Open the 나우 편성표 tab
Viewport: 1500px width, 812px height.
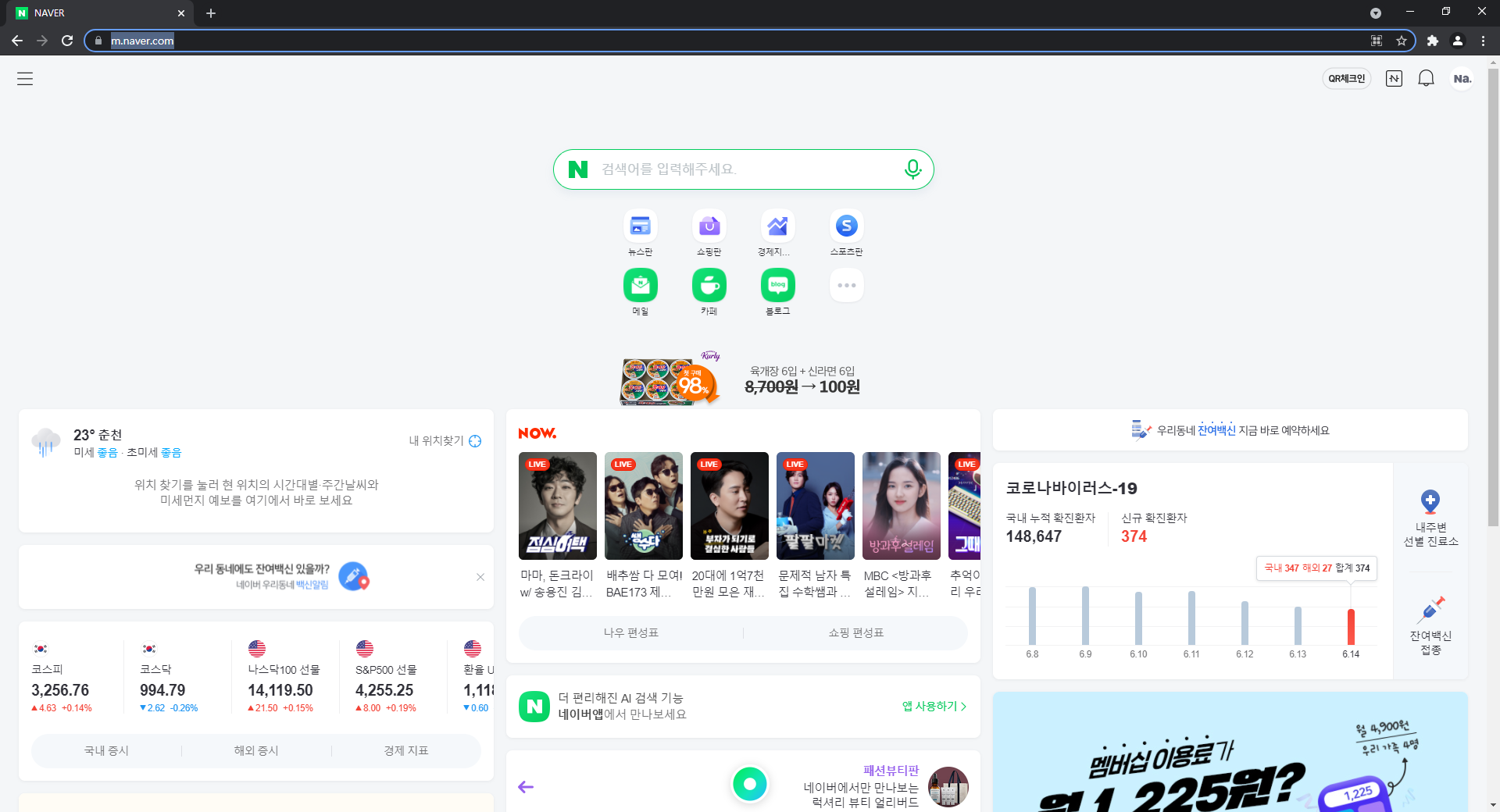pos(631,632)
